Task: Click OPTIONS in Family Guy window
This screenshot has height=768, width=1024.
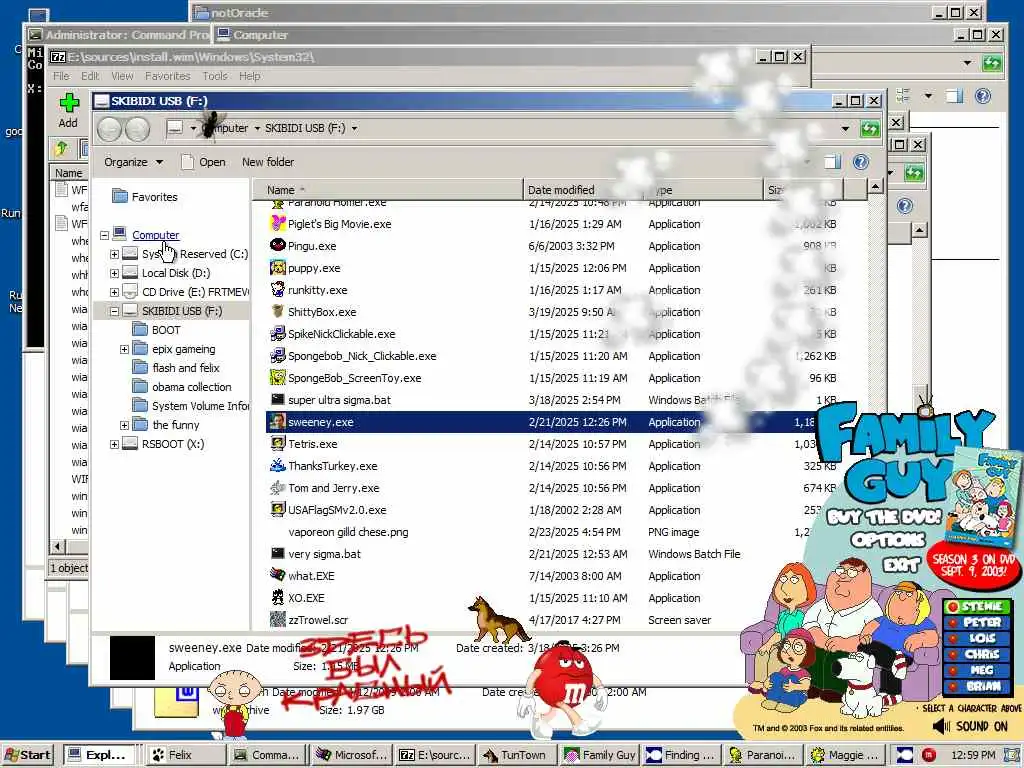Action: 888,541
